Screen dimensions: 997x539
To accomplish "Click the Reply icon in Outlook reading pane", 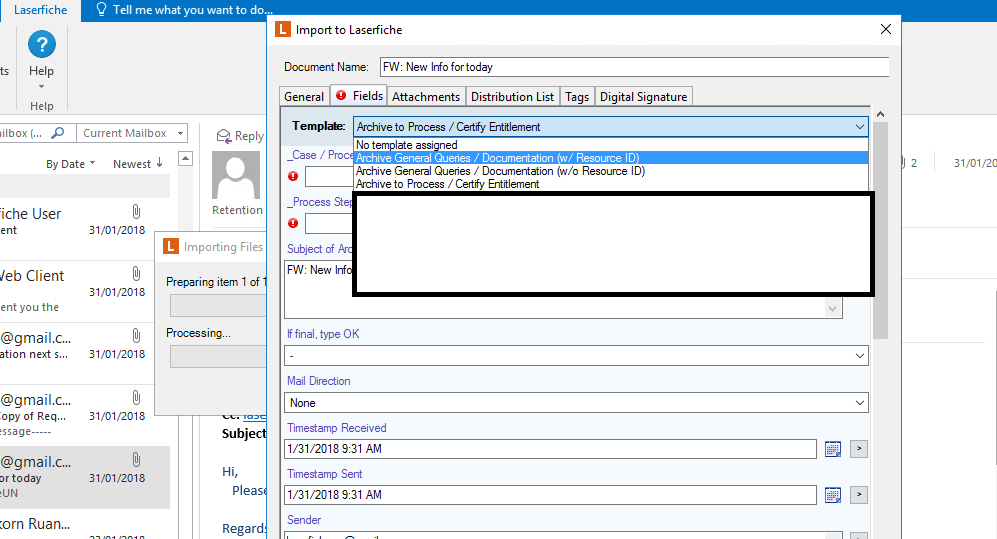I will 224,136.
